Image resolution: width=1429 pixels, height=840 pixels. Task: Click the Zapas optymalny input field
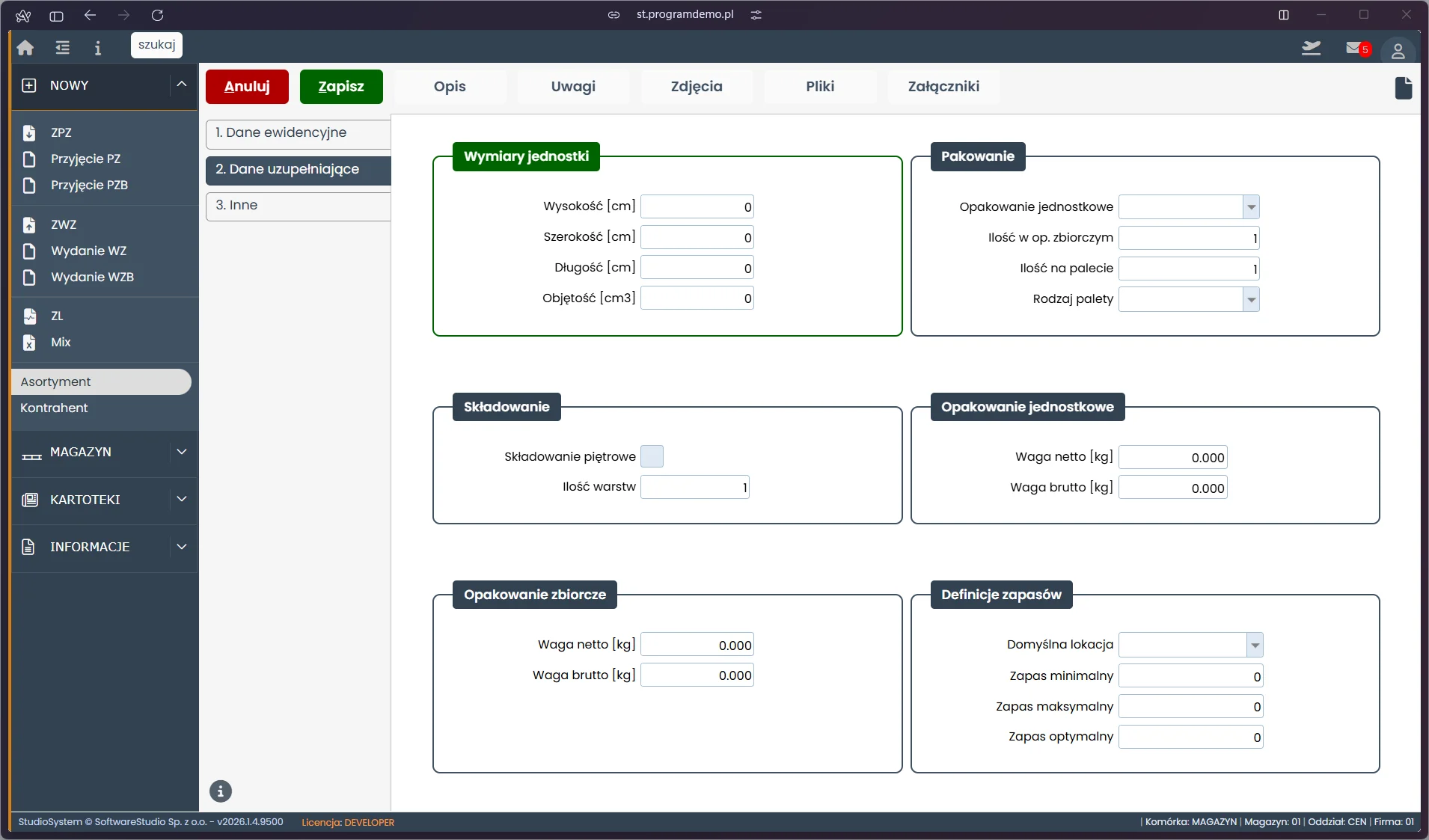(1191, 737)
